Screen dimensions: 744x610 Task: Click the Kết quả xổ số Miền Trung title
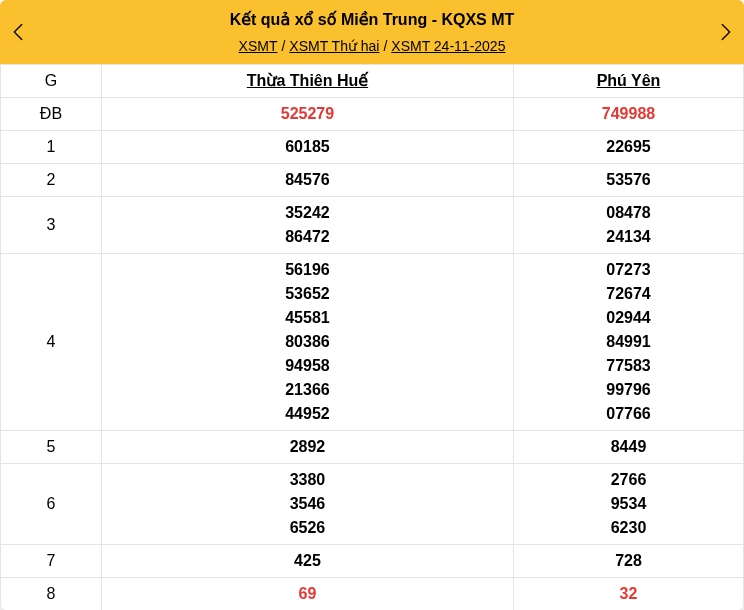pyautogui.click(x=371, y=20)
